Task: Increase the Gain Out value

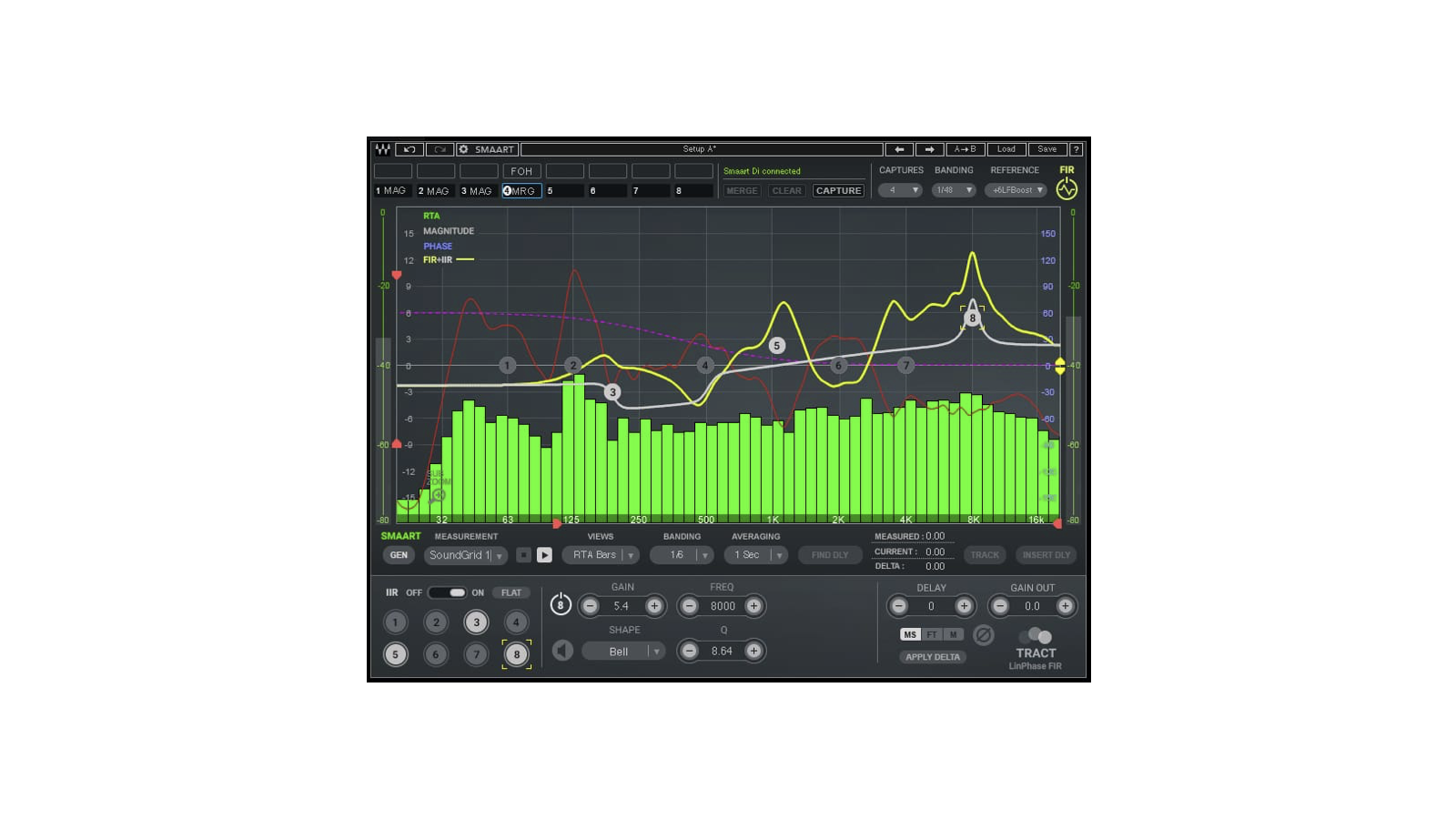Action: (1065, 606)
